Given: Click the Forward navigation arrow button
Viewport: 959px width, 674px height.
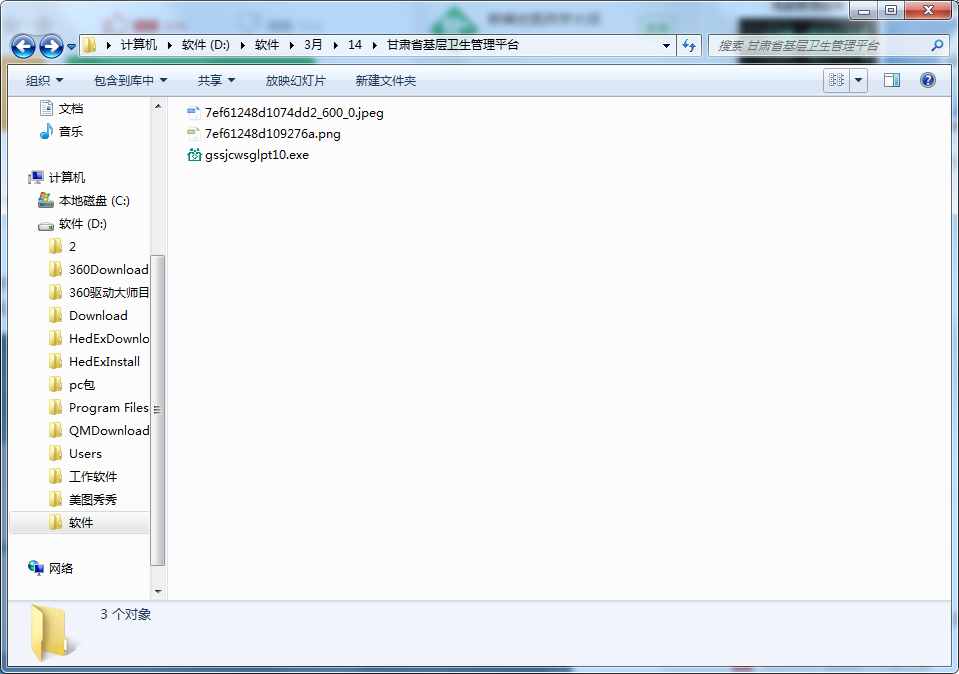Looking at the screenshot, I should click(52, 46).
